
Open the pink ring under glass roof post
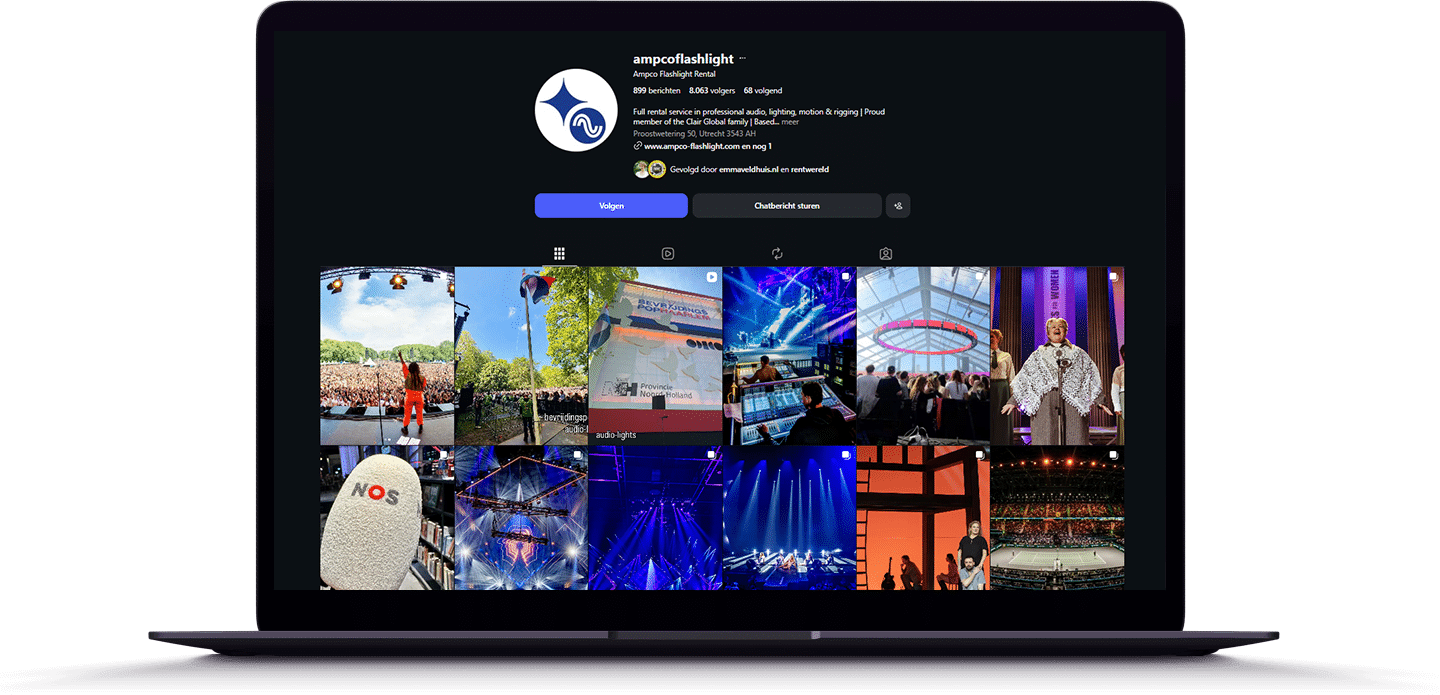(x=923, y=355)
